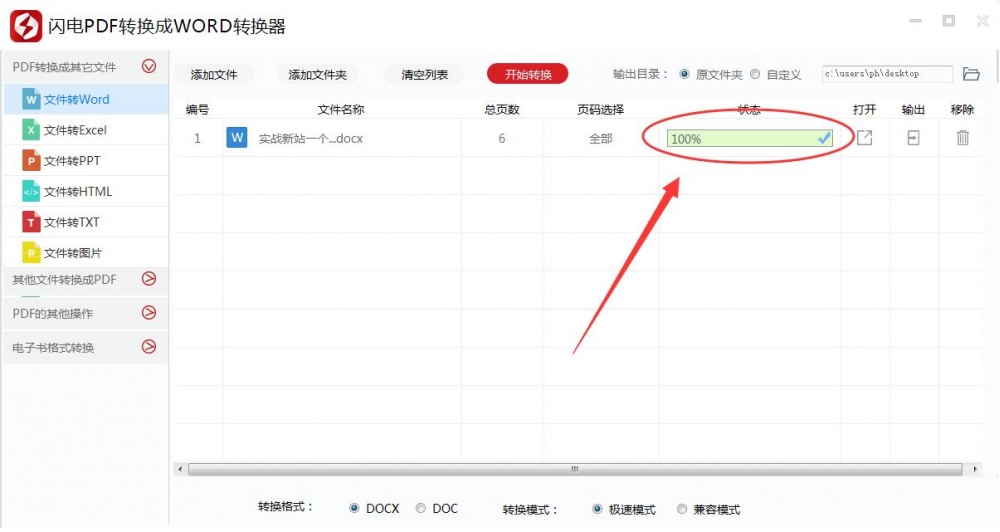1000x532 pixels.
Task: Click the 添加文件夹 button
Action: 317,75
